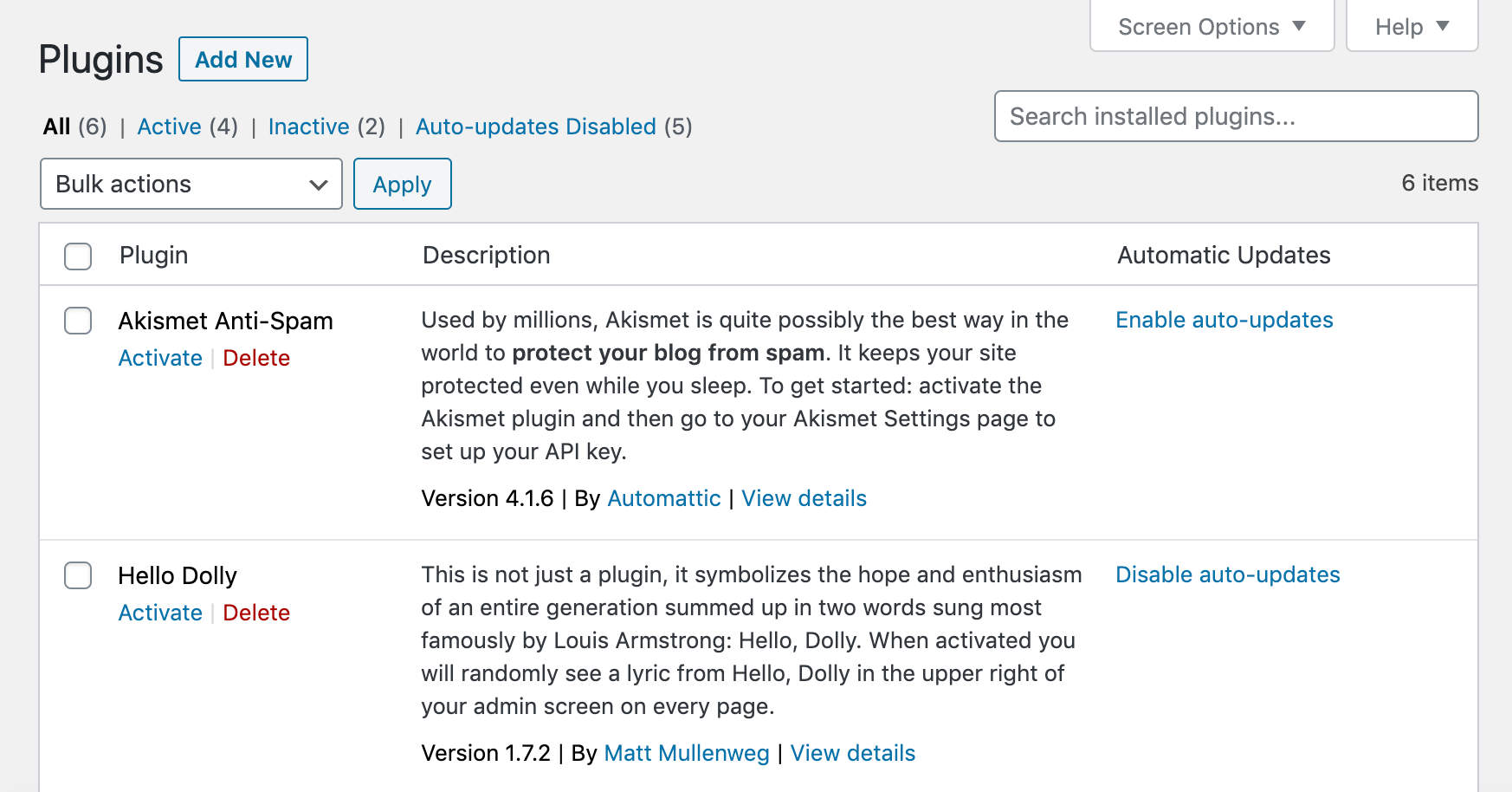Check the select-all plugins checkbox

pos(77,256)
